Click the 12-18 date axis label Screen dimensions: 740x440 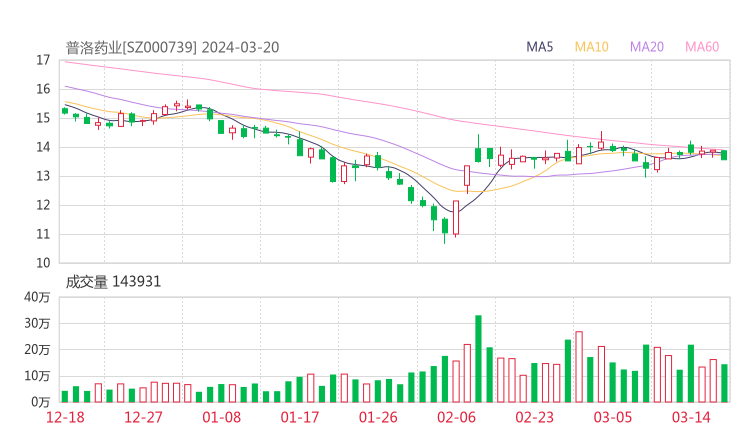click(65, 417)
